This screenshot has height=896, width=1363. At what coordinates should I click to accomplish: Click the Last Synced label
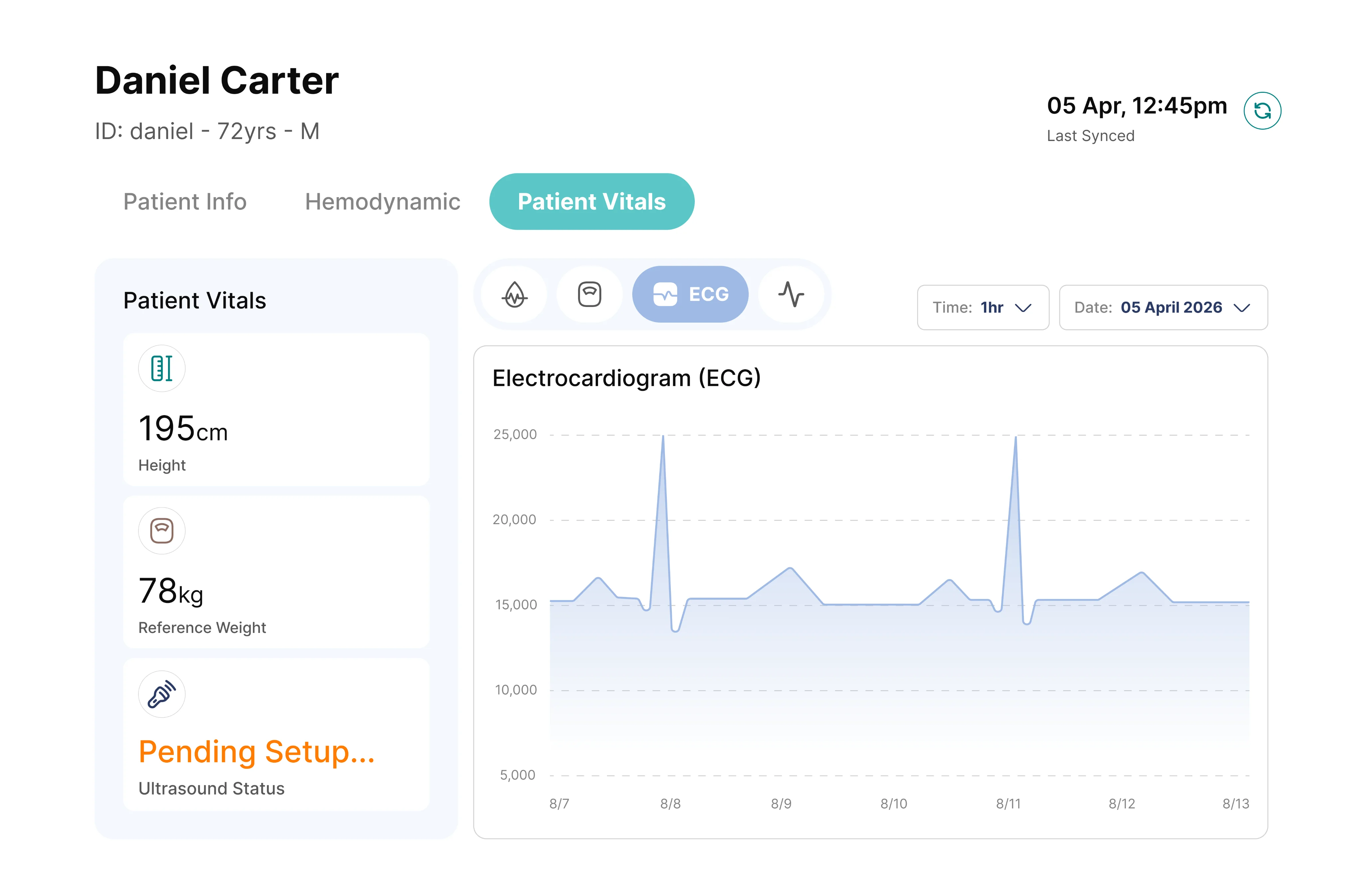tap(1090, 136)
